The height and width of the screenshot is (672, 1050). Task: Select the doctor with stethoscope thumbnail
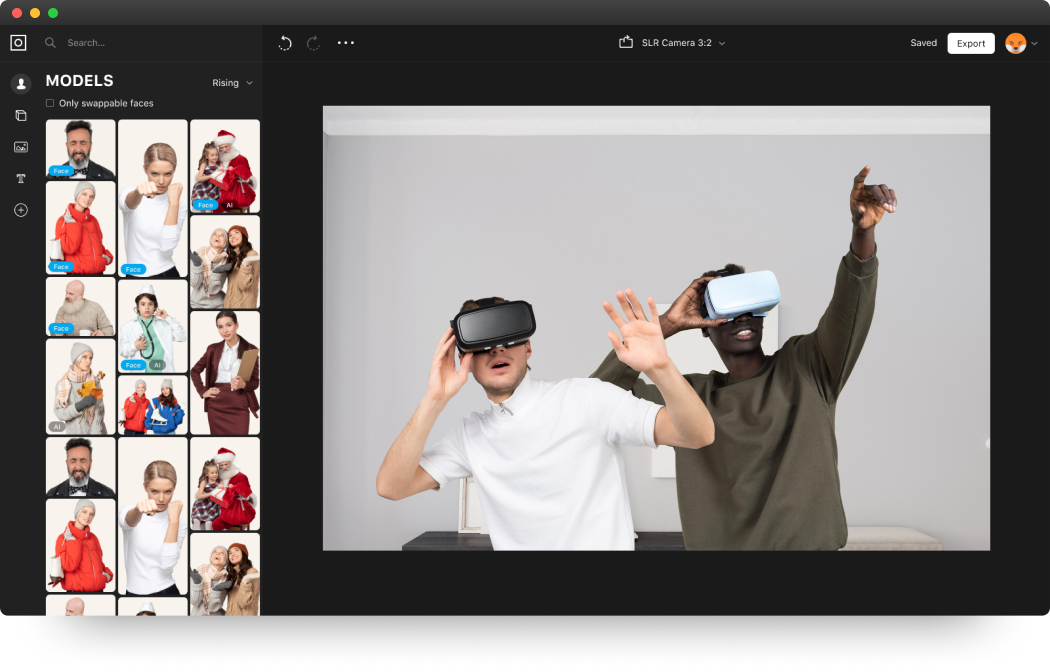coord(153,326)
